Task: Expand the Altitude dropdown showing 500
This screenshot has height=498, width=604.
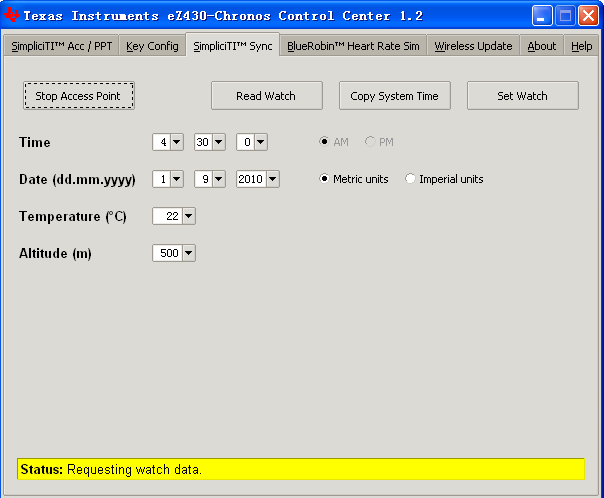Action: [x=189, y=253]
